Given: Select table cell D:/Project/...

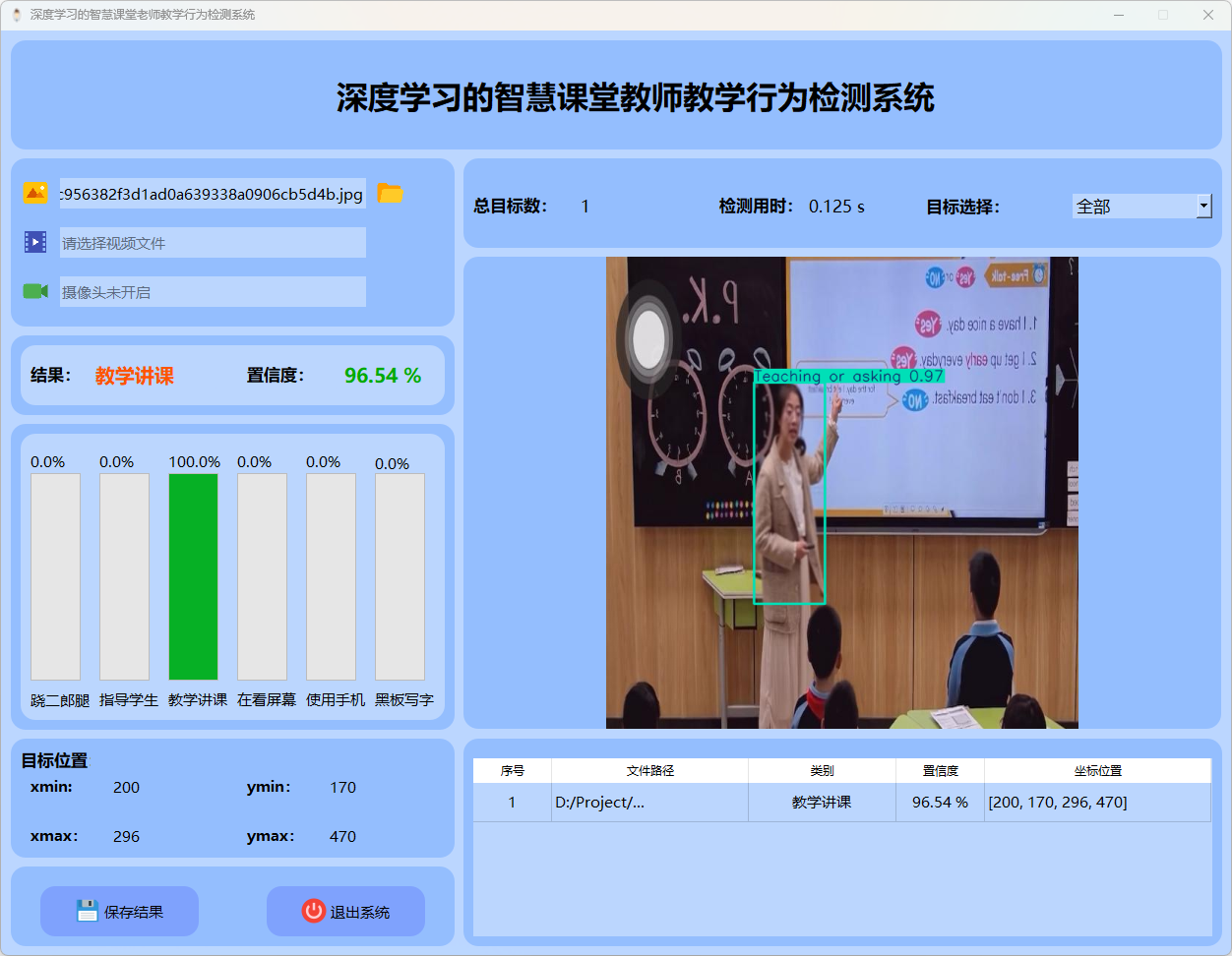Looking at the screenshot, I should (x=650, y=803).
